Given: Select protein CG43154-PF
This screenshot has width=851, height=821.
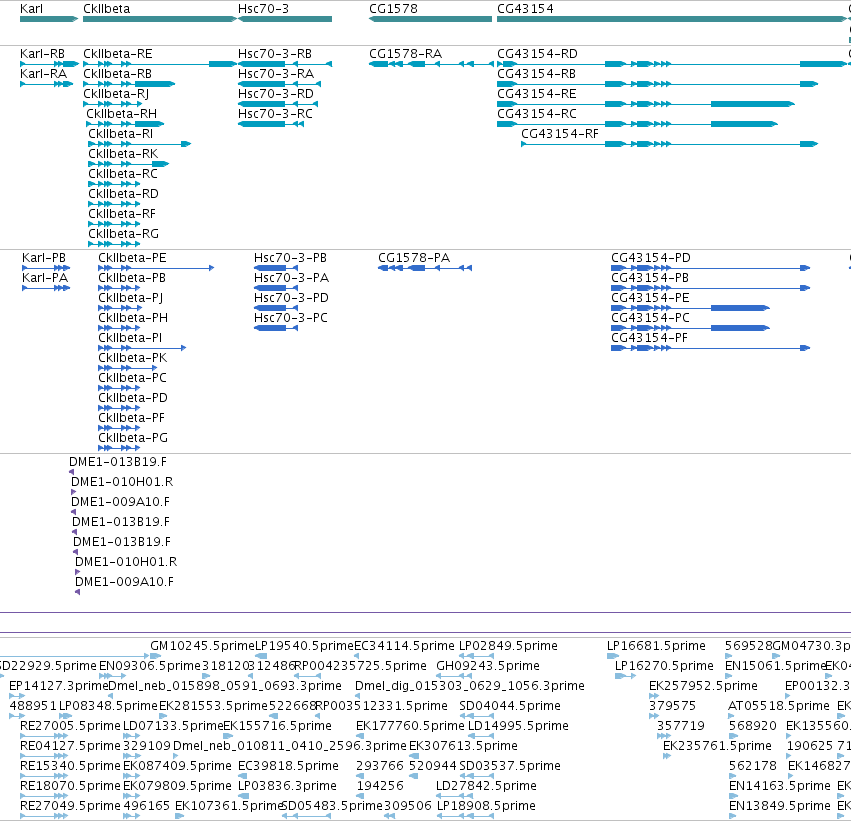Looking at the screenshot, I should pos(649,338).
